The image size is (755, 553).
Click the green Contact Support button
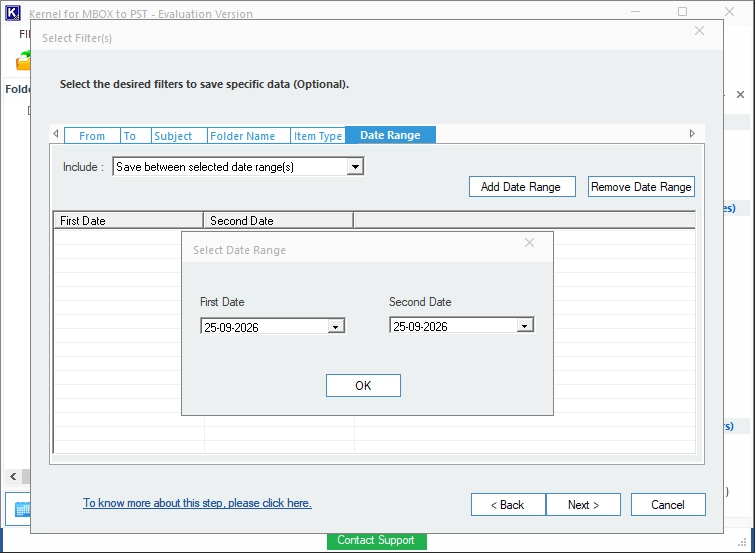click(377, 540)
